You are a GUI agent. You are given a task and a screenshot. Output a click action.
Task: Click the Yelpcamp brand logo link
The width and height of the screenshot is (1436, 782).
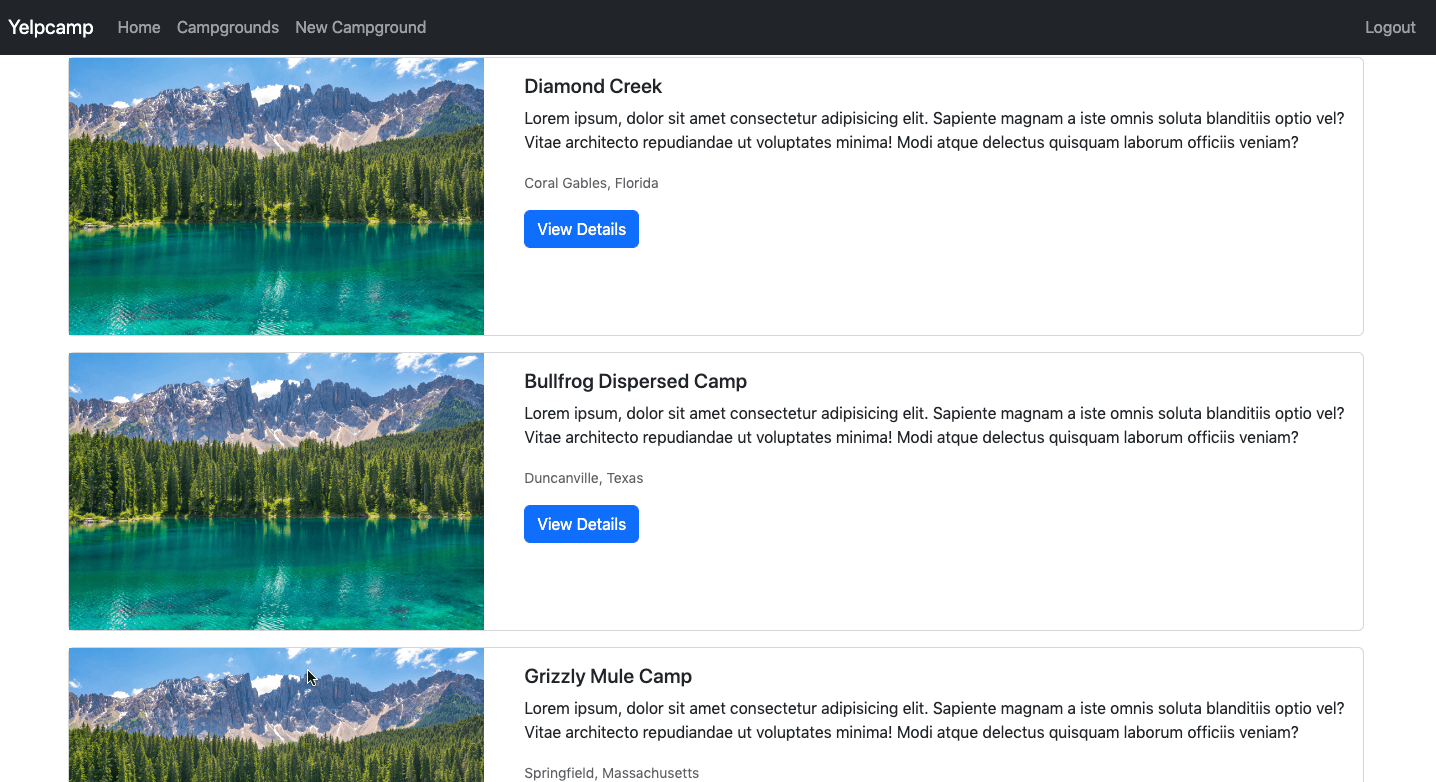coord(51,27)
